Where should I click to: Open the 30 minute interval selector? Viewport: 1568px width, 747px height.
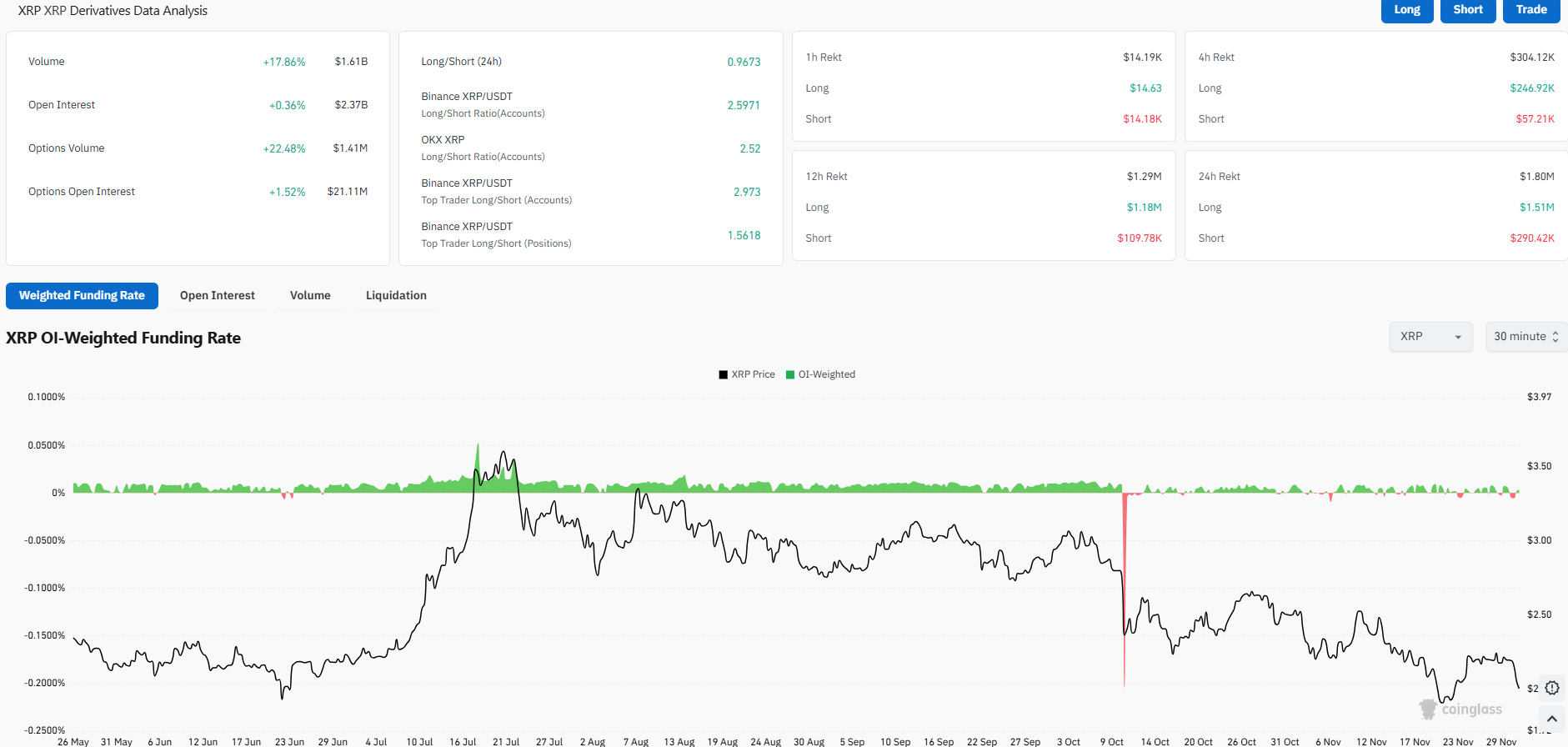point(1526,337)
